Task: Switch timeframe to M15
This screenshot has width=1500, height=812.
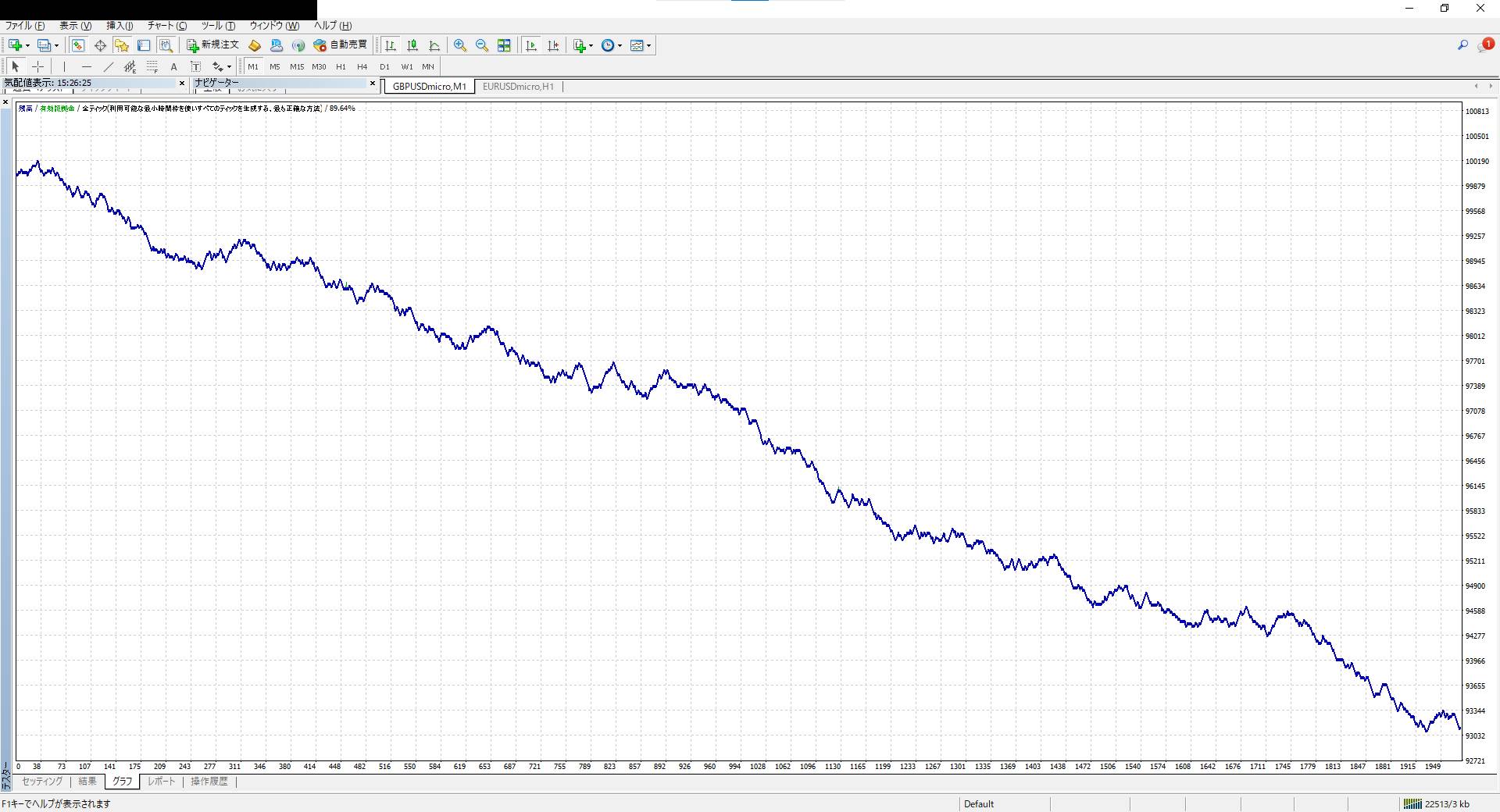Action: 297,66
